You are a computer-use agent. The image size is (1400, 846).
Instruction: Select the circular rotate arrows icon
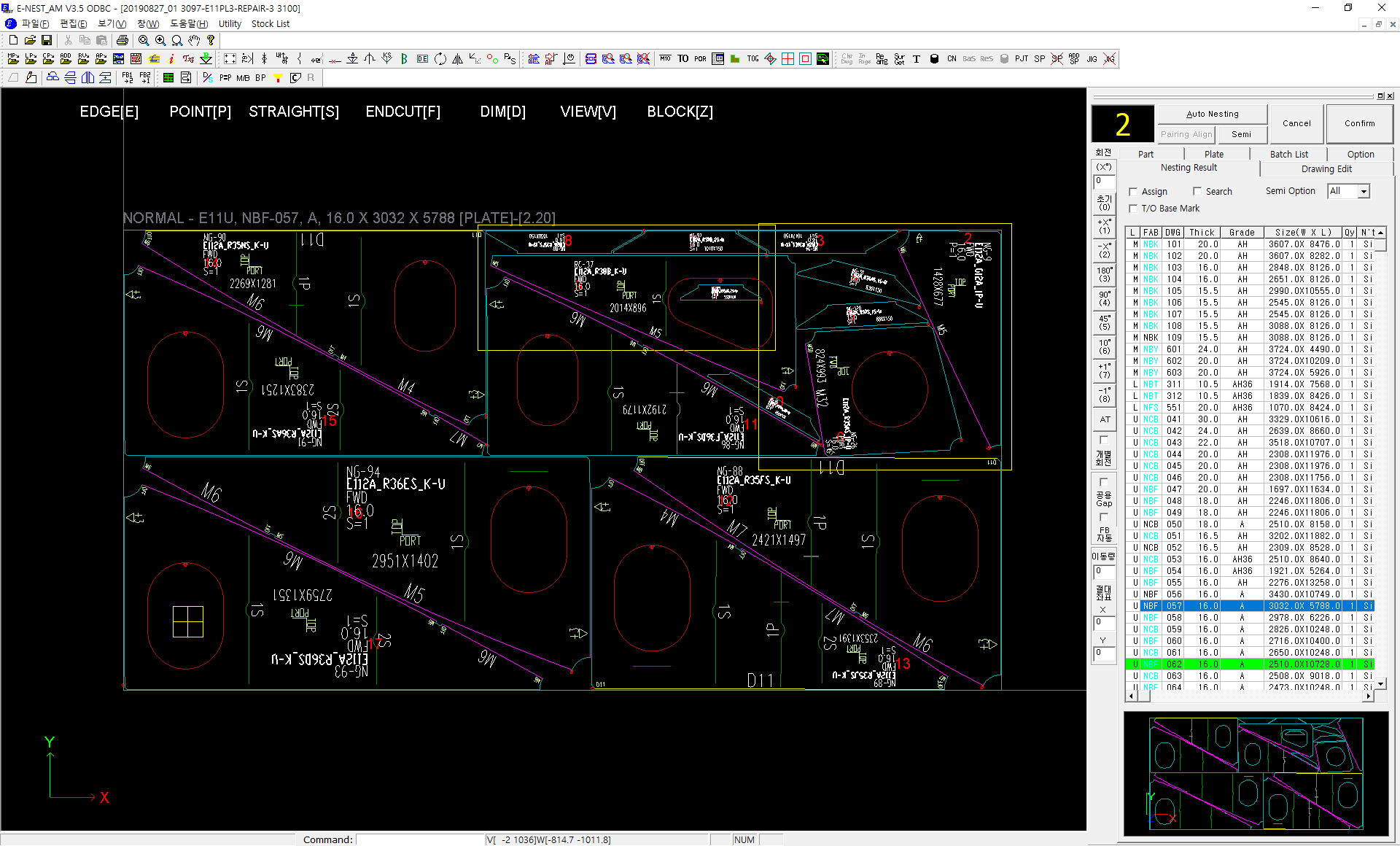440,59
